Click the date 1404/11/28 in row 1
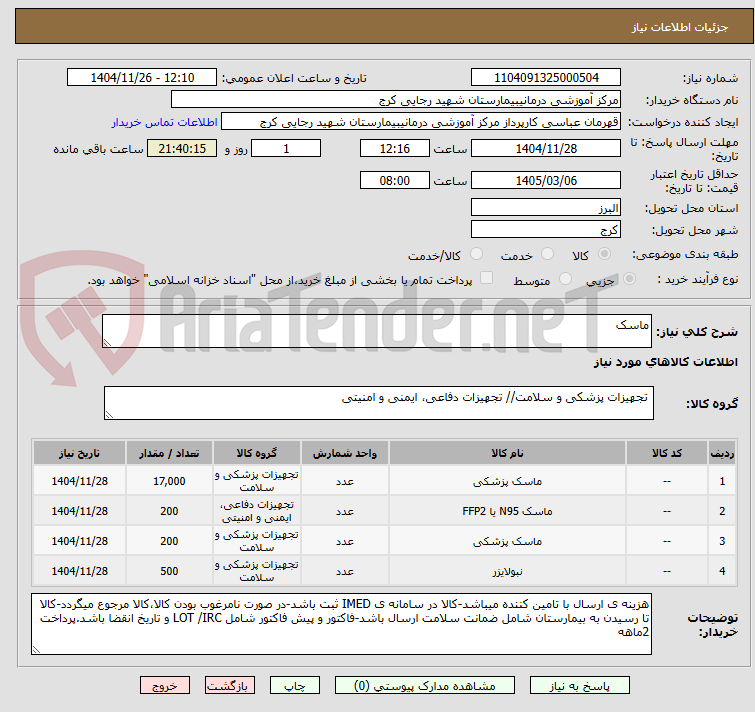755x712 pixels. (79, 481)
